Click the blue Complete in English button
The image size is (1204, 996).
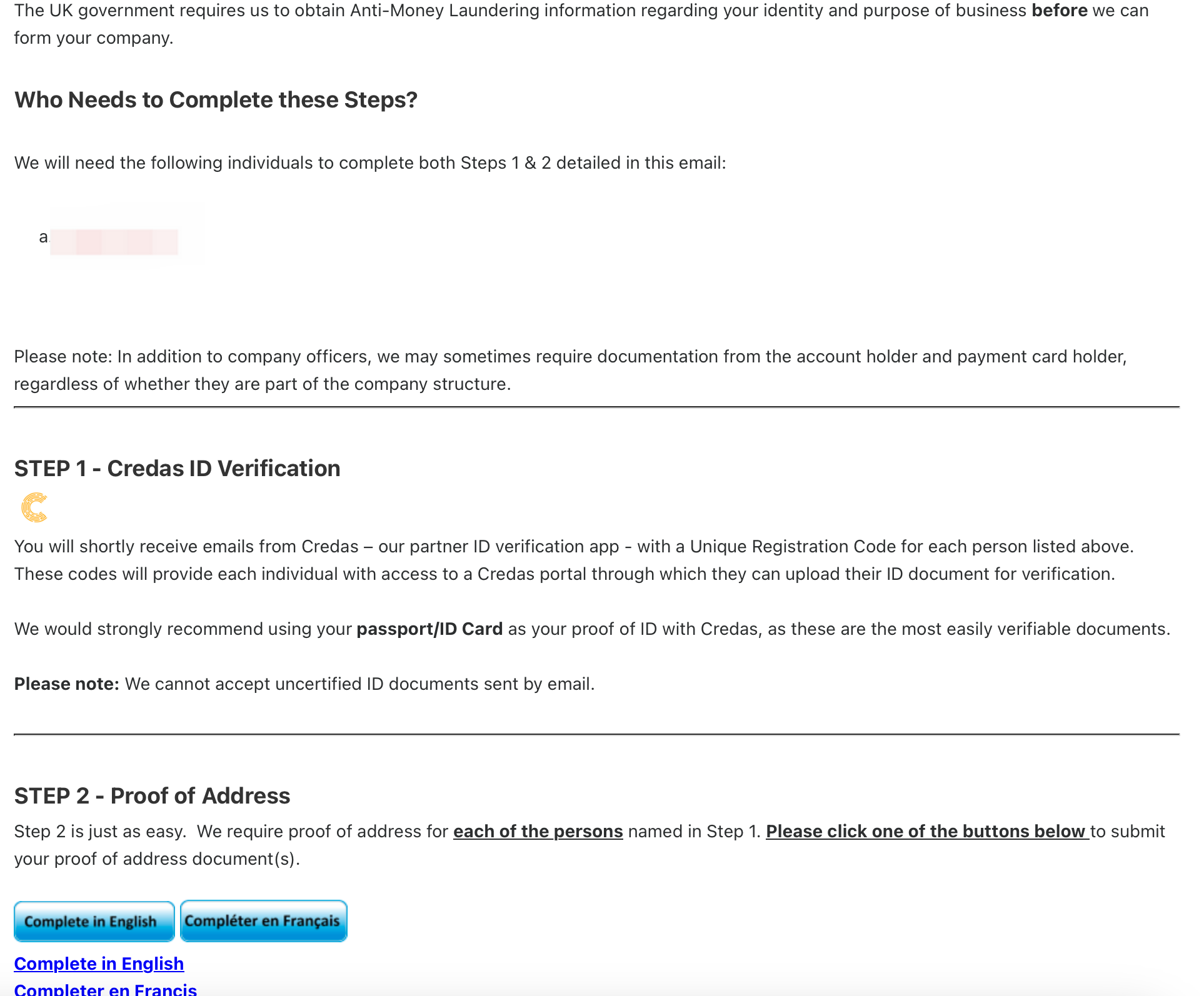tap(94, 921)
